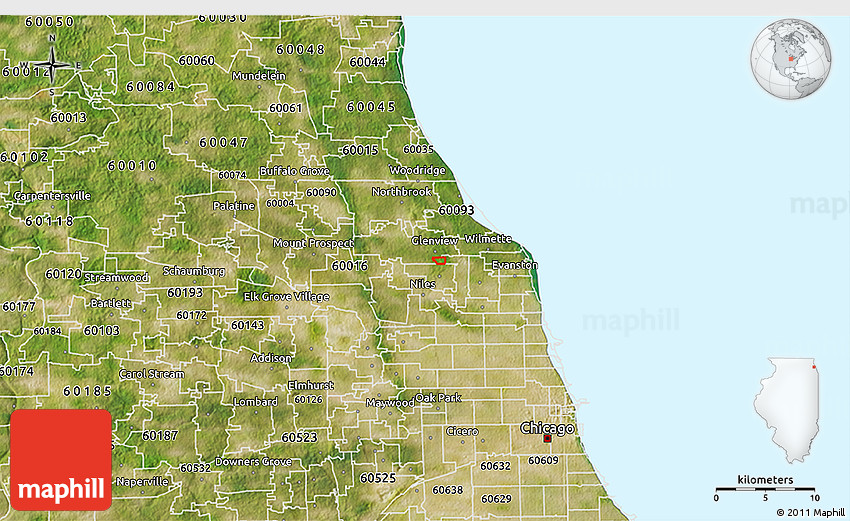The width and height of the screenshot is (850, 521).
Task: Click the globe locator inset
Action: 792,59
